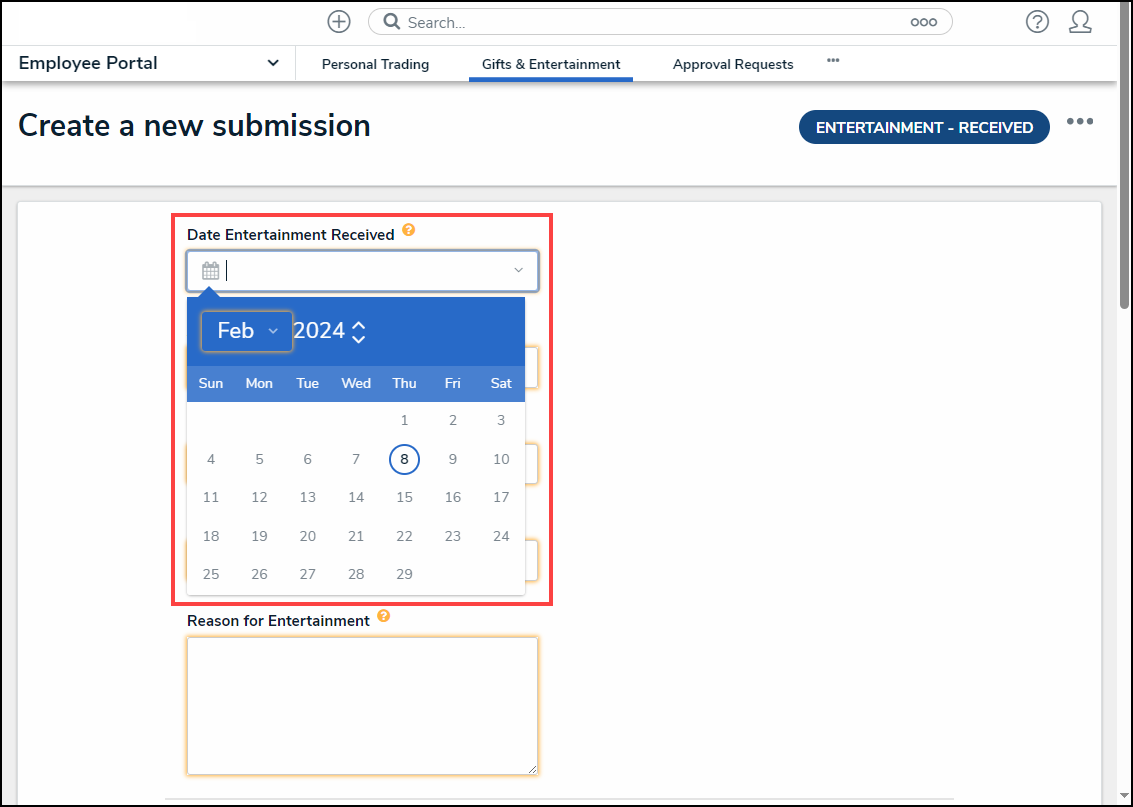This screenshot has width=1133, height=807.
Task: Click the plus create-new icon
Action: coord(339,21)
